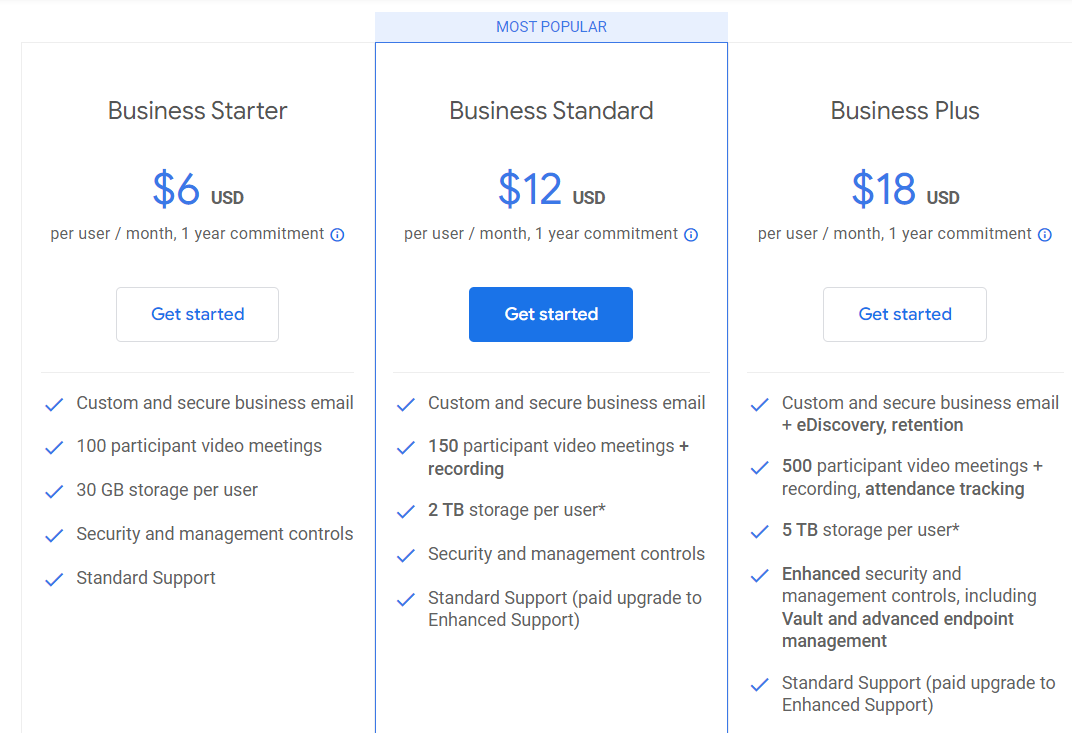Click Get started for Business Plus

905,315
